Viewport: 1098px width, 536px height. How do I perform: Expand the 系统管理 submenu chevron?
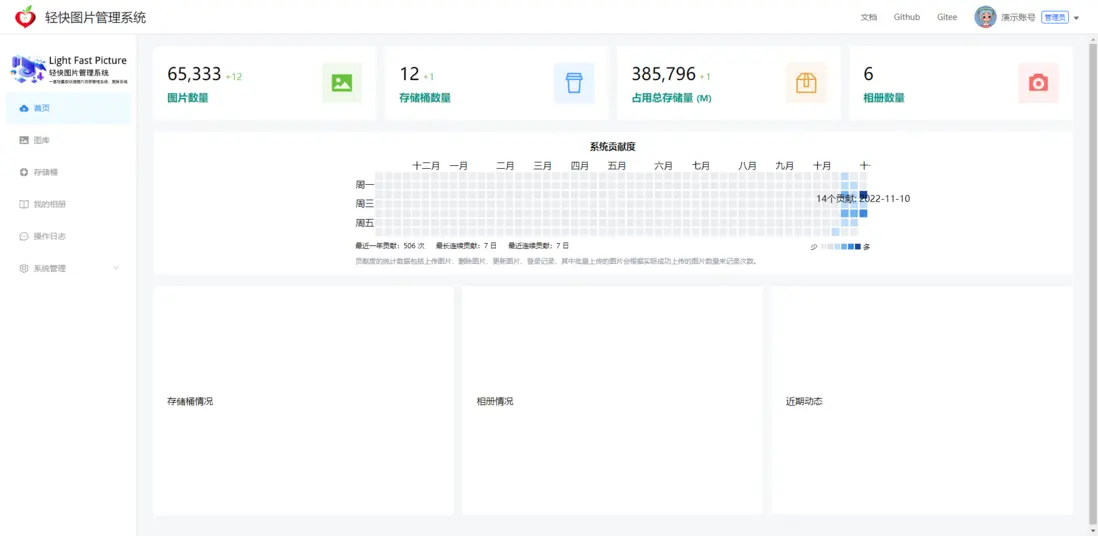tap(116, 268)
